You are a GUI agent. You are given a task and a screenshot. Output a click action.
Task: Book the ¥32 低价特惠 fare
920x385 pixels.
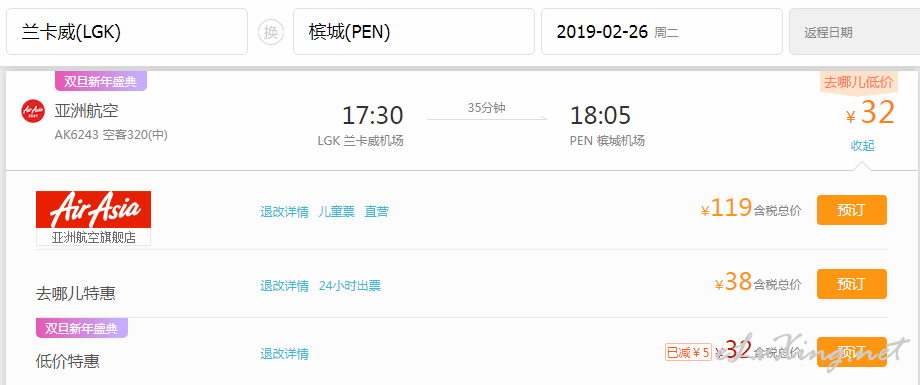pyautogui.click(x=851, y=352)
